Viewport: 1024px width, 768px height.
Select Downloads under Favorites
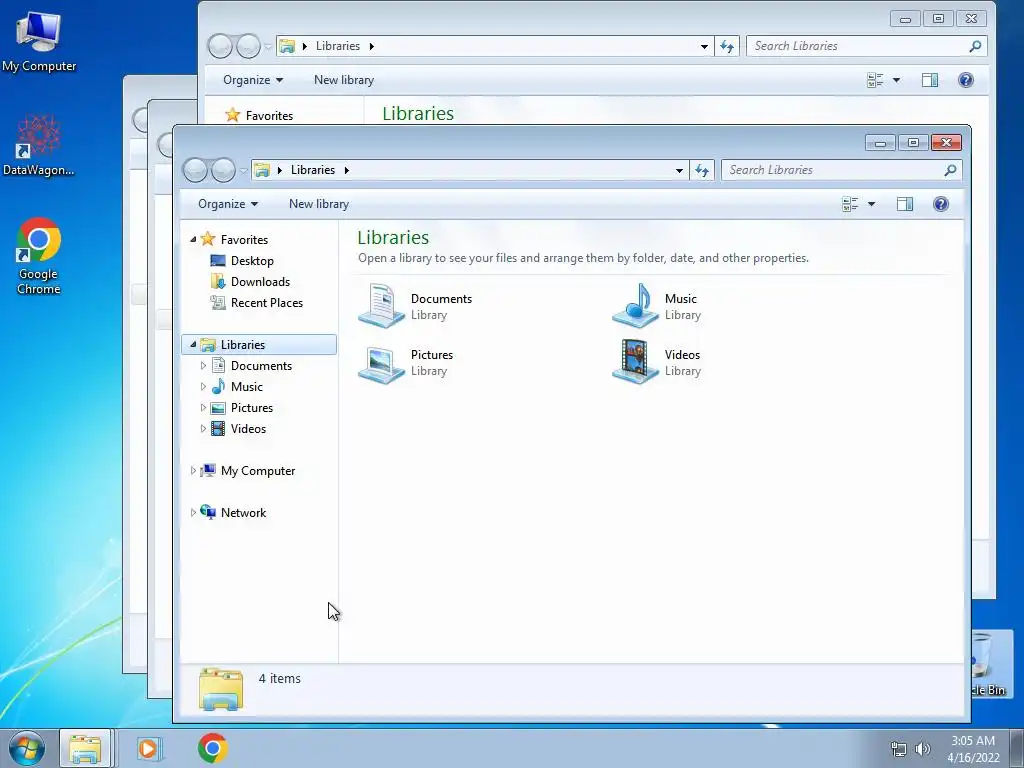[x=260, y=281]
